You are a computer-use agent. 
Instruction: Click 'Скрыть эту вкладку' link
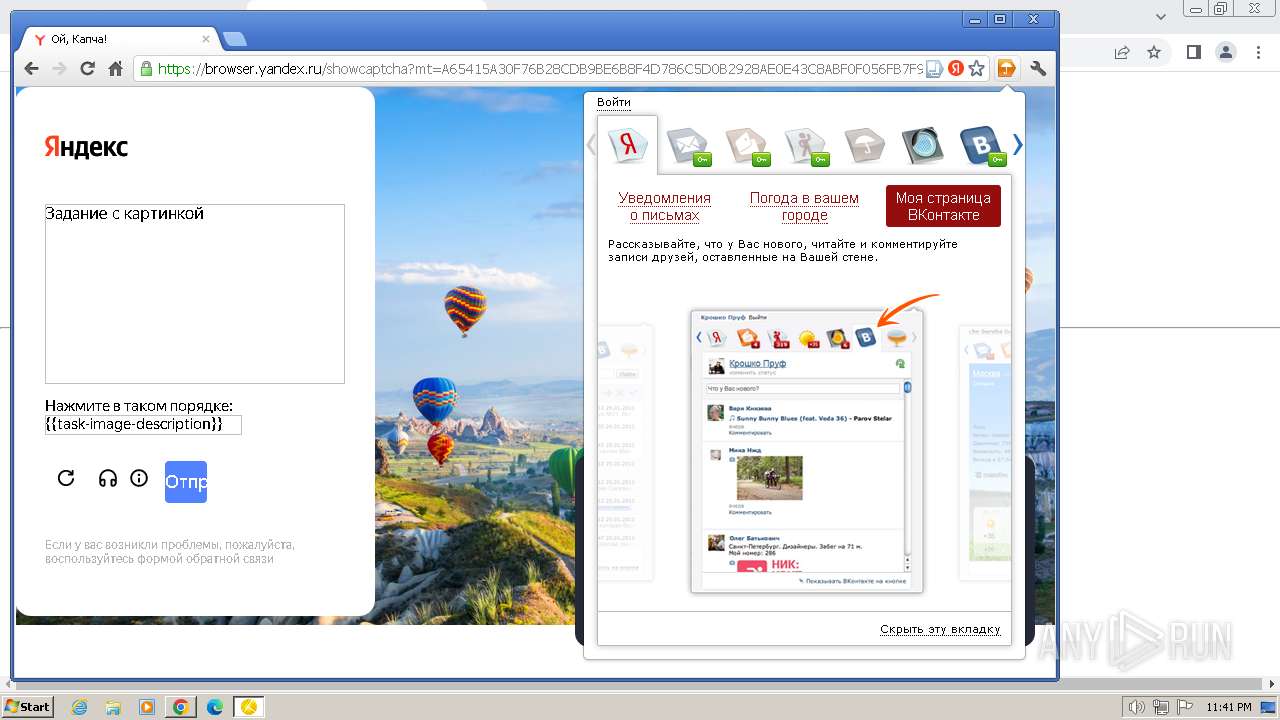pyautogui.click(x=940, y=629)
